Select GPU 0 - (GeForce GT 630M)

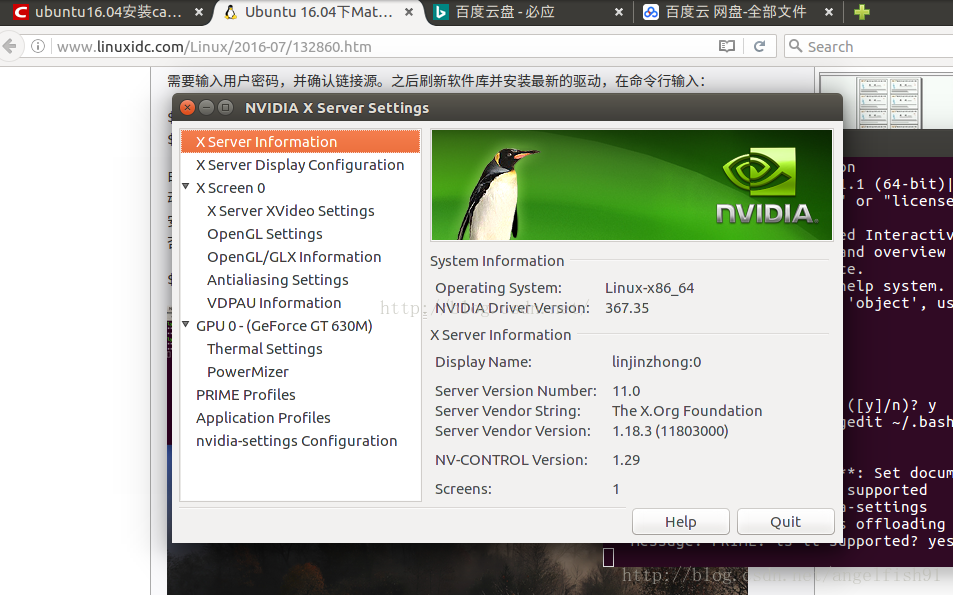pyautogui.click(x=284, y=326)
